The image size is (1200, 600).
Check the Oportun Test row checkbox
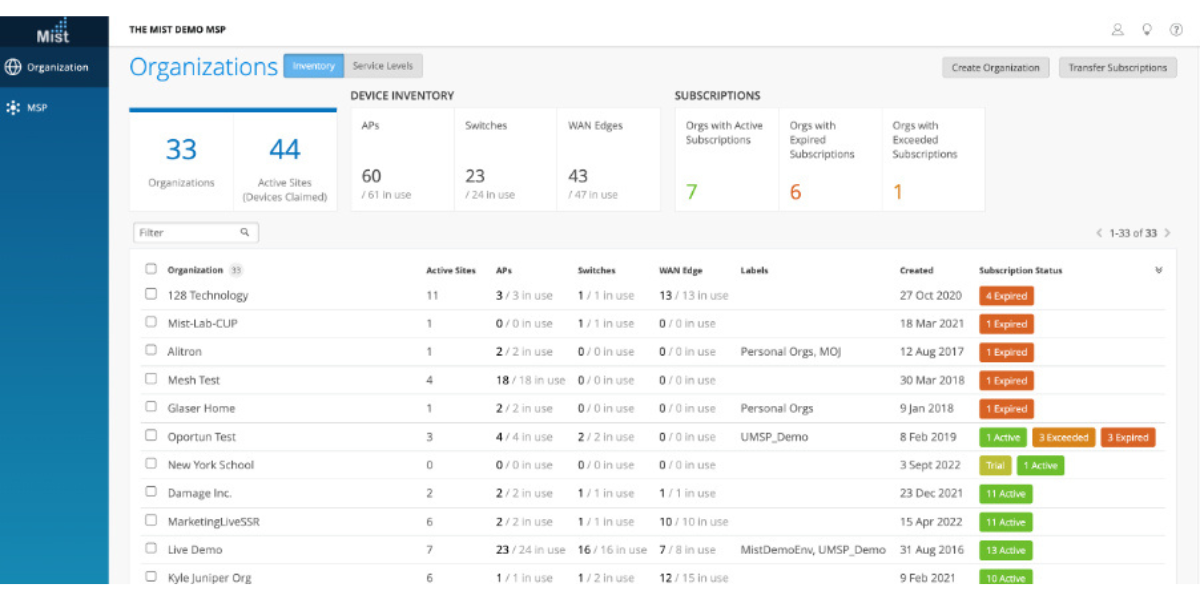click(151, 435)
